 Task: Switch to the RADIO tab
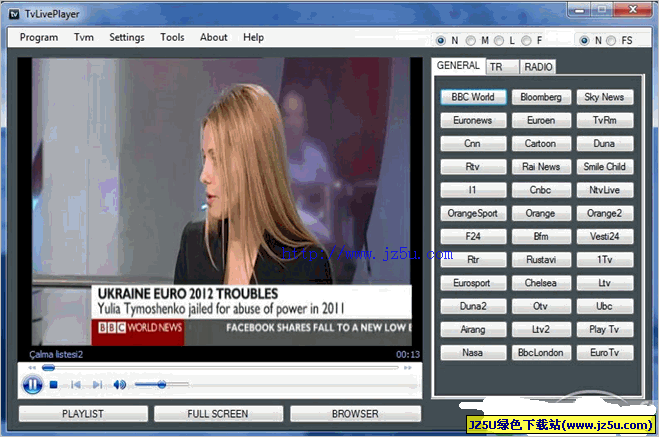(x=538, y=67)
